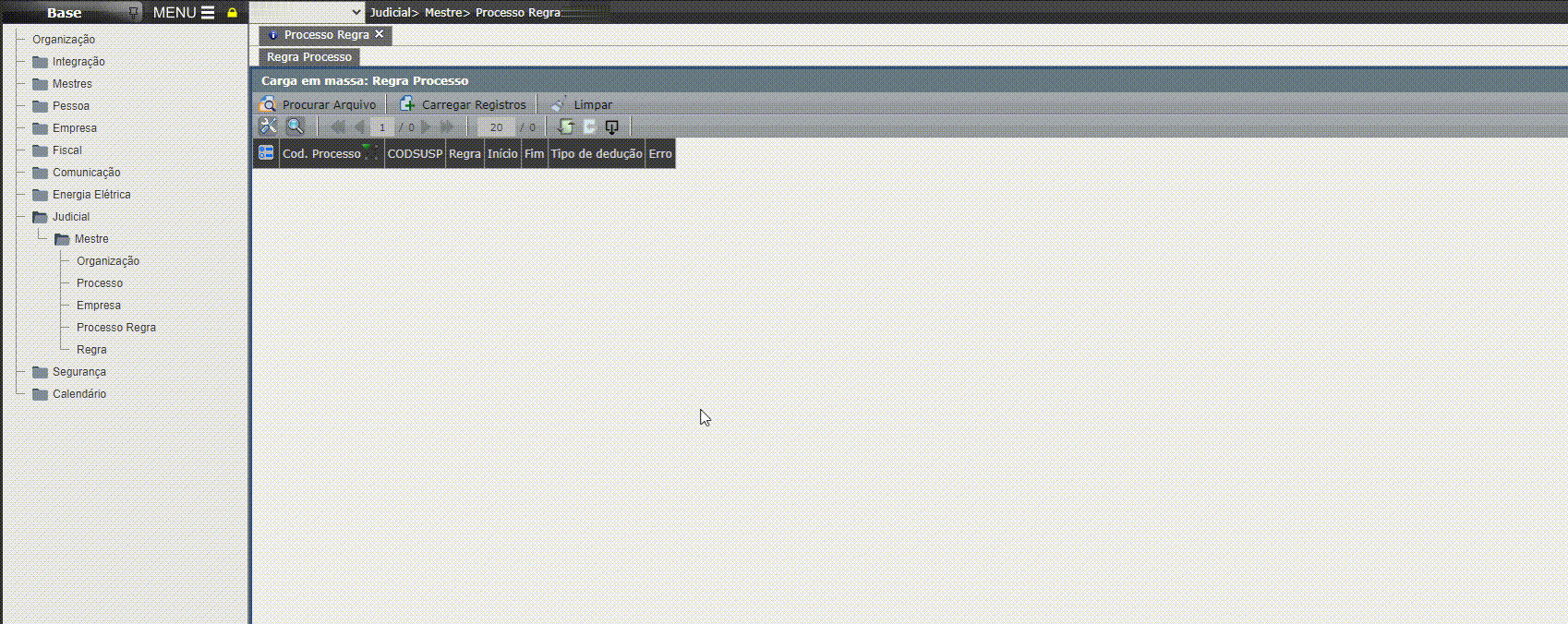Open the wrench and screwdriver settings tool
This screenshot has height=624, width=1568.
pos(268,126)
